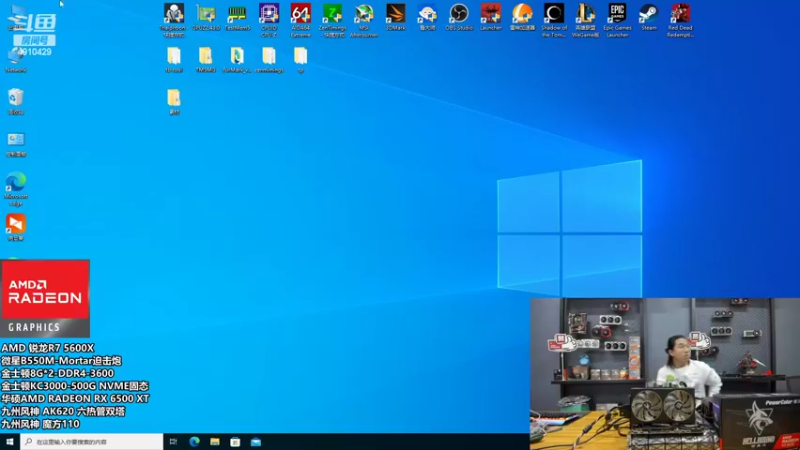This screenshot has height=450, width=800.
Task: Open 3DMark from the desktop
Action: coord(395,17)
